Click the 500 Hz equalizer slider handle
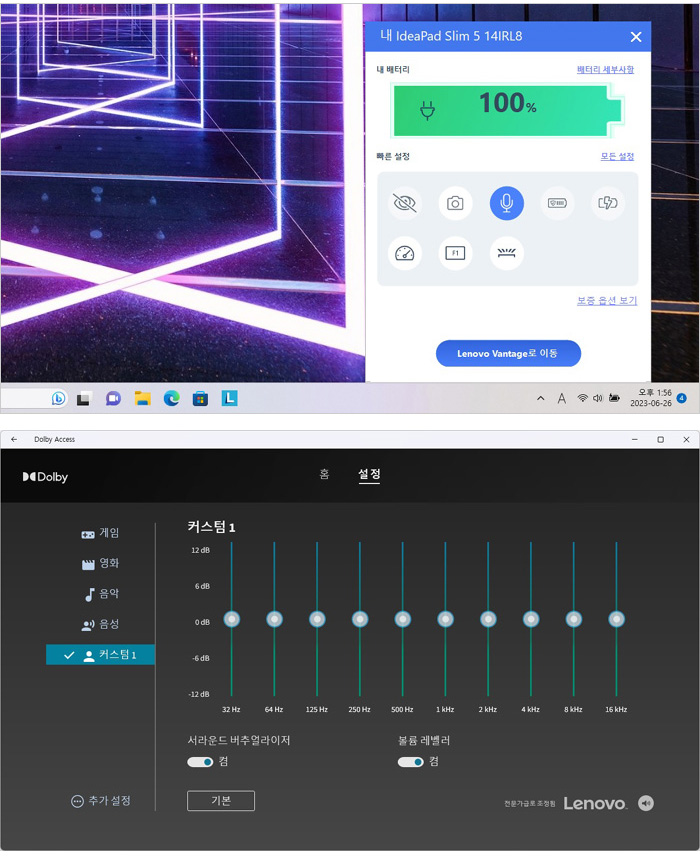The height and width of the screenshot is (856, 700). [403, 619]
